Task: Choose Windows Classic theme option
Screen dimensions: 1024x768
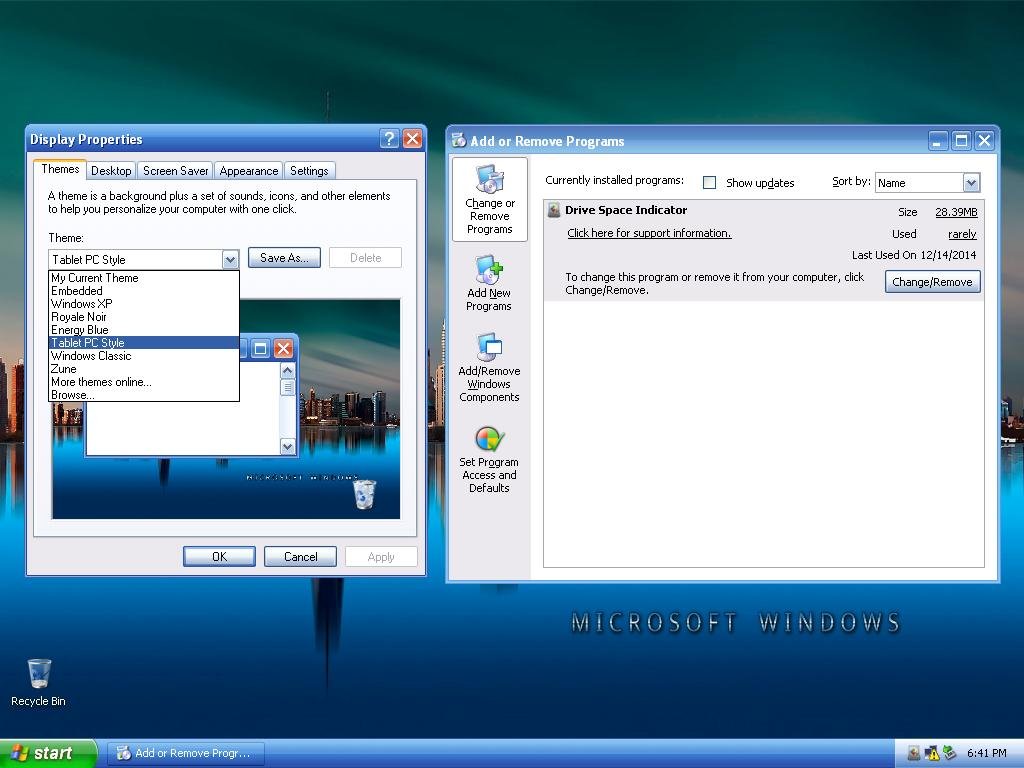Action: click(91, 356)
